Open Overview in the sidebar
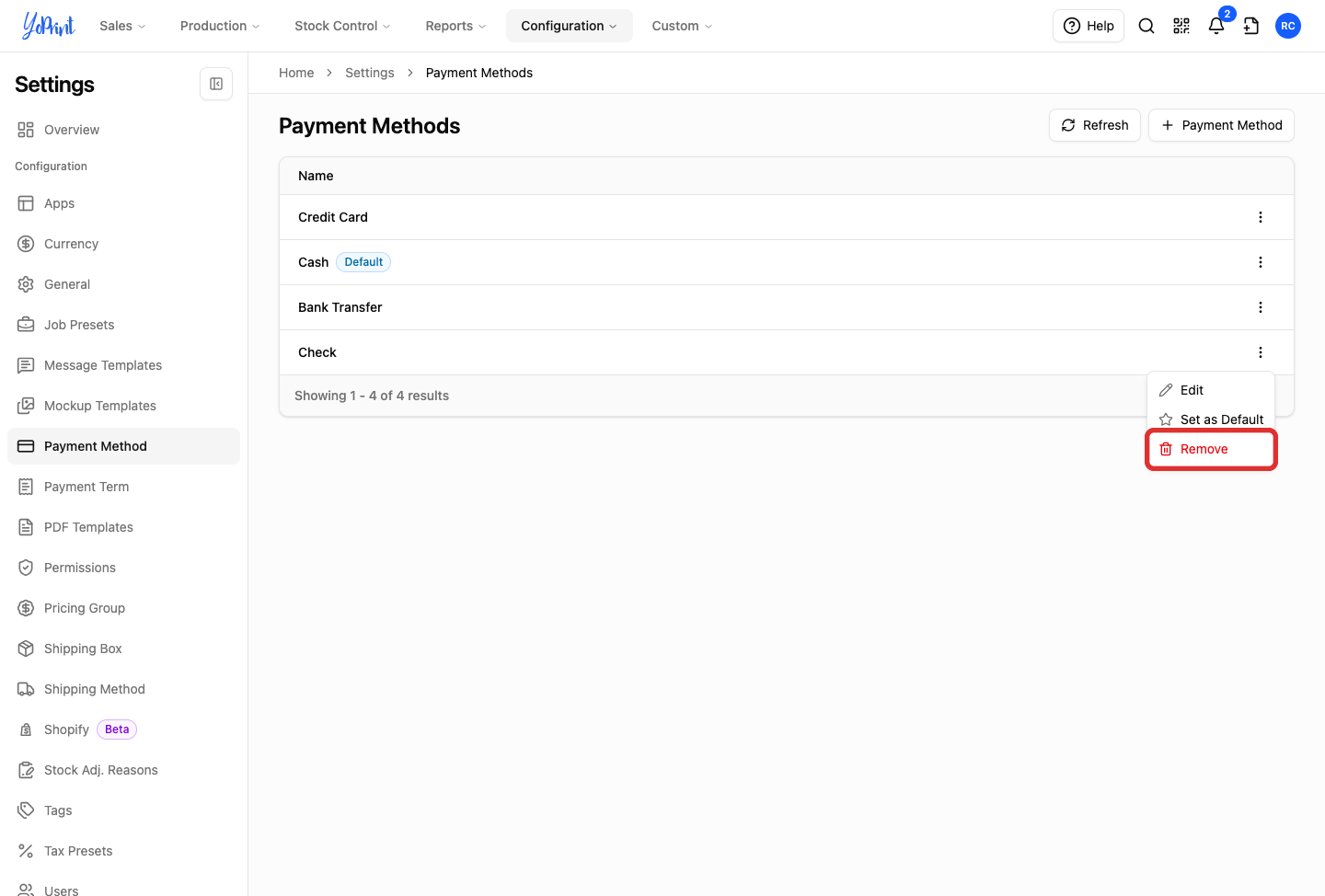This screenshot has width=1325, height=896. 123,130
